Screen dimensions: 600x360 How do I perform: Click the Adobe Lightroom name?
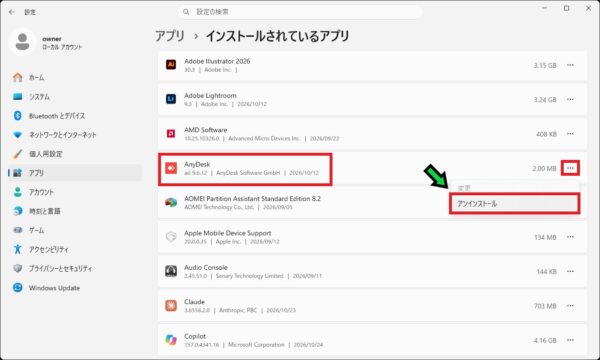tap(210, 96)
